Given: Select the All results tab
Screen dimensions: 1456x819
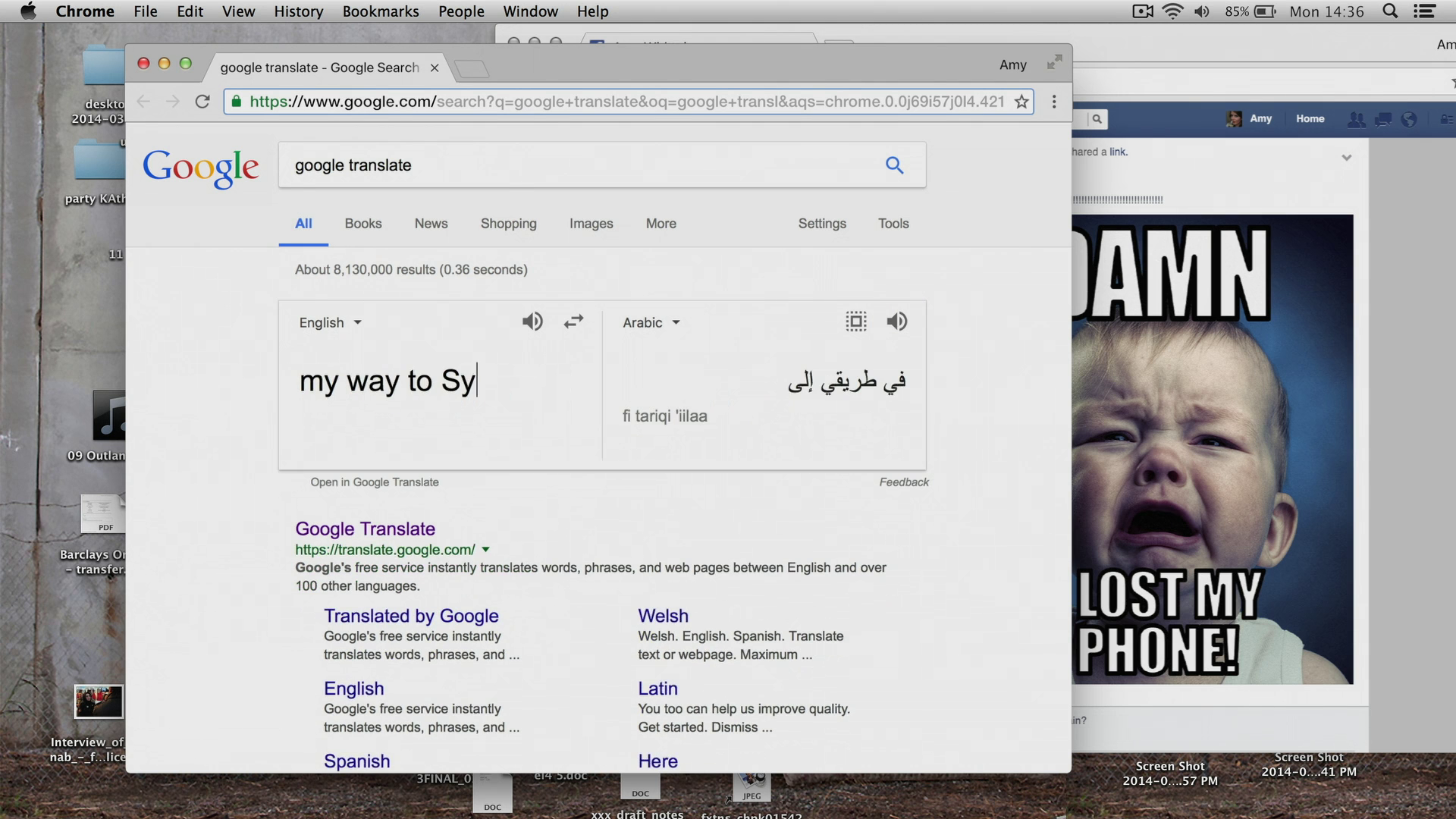Looking at the screenshot, I should coord(303,224).
